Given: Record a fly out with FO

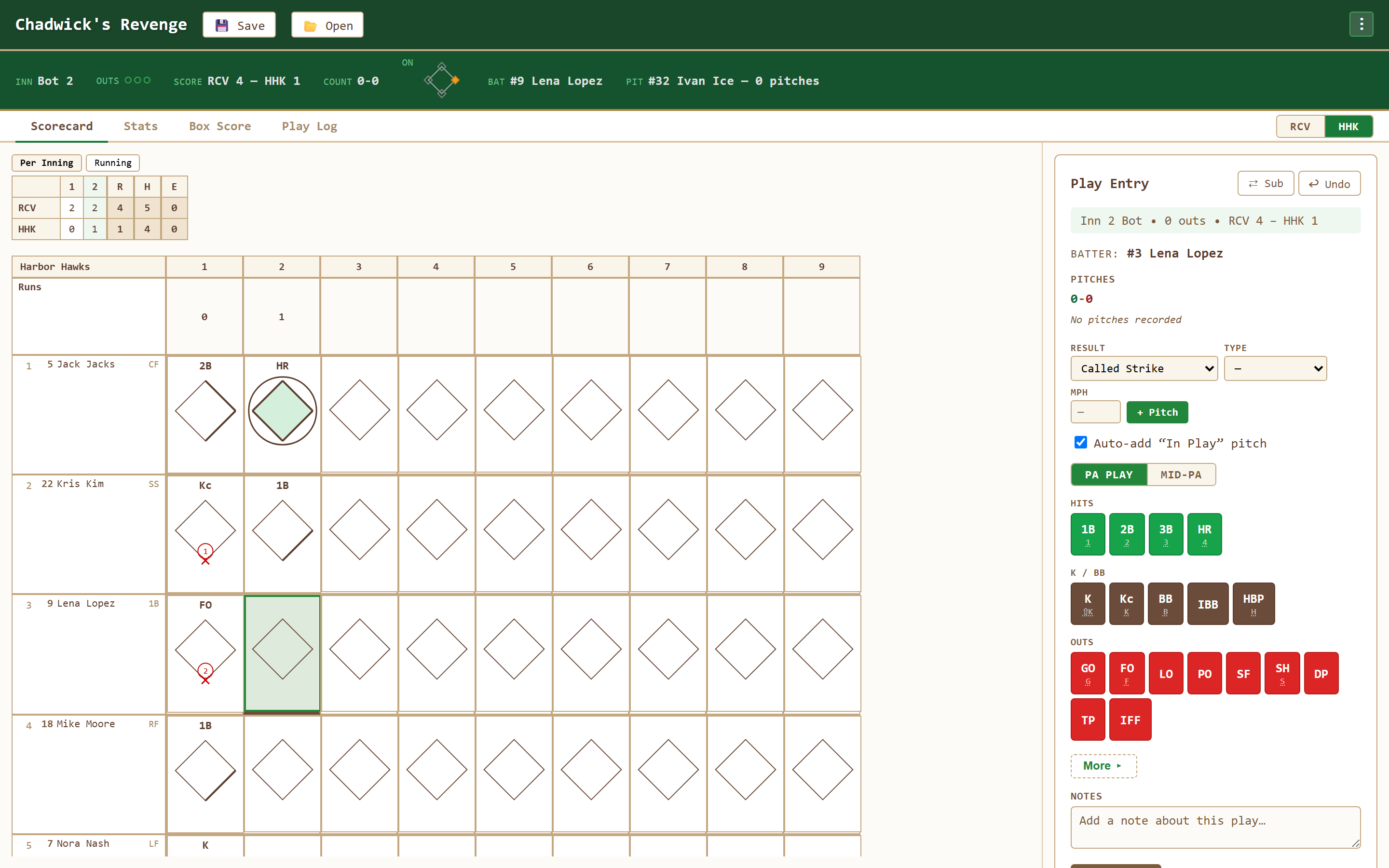Looking at the screenshot, I should (1127, 673).
